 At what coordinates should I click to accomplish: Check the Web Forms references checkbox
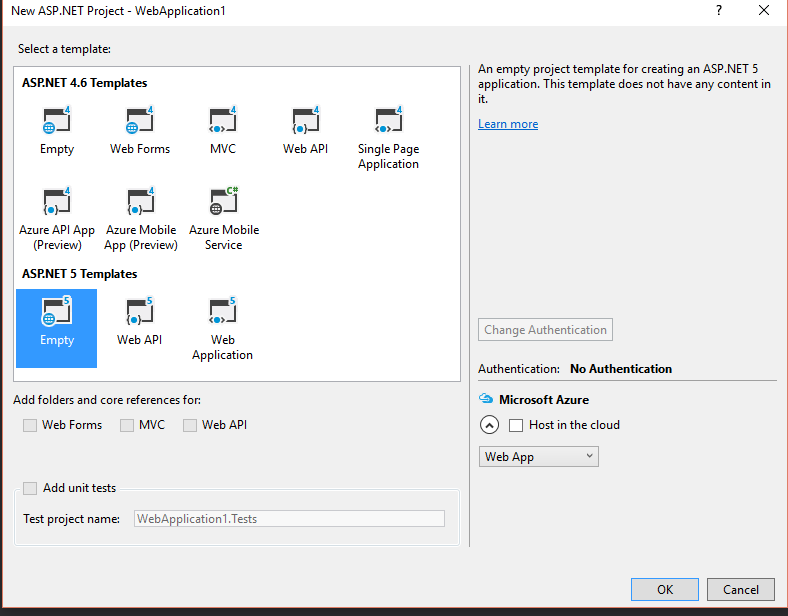click(30, 426)
